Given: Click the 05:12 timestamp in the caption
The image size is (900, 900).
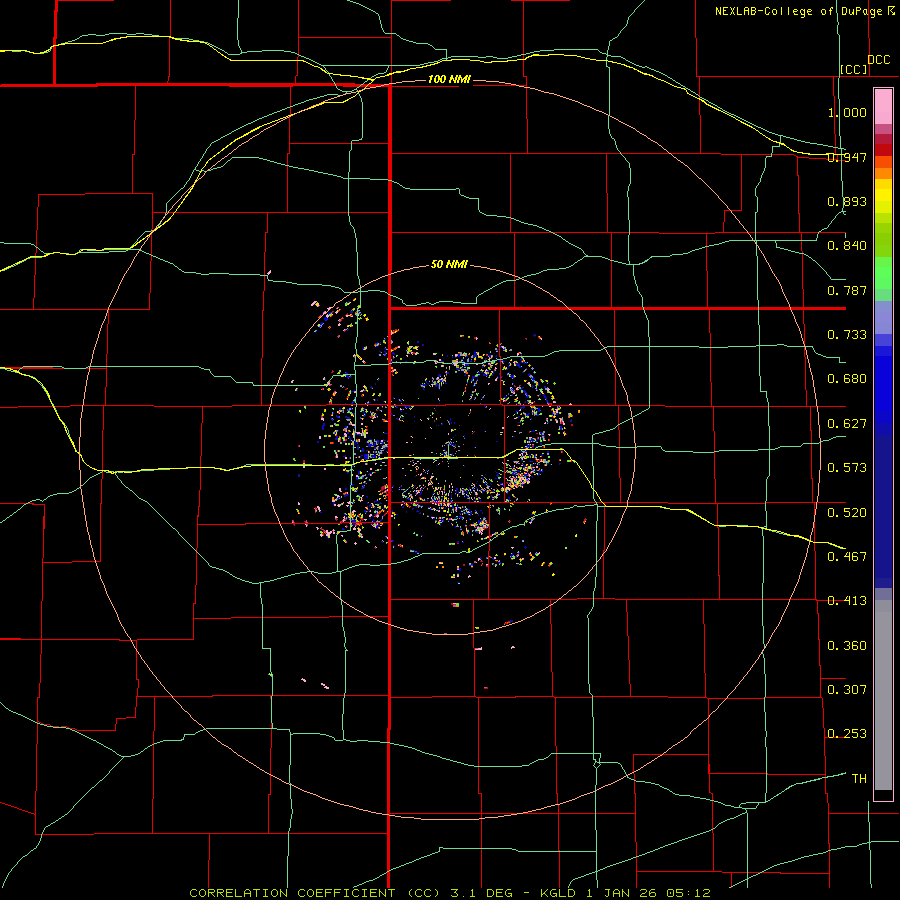Looking at the screenshot, I should [689, 893].
